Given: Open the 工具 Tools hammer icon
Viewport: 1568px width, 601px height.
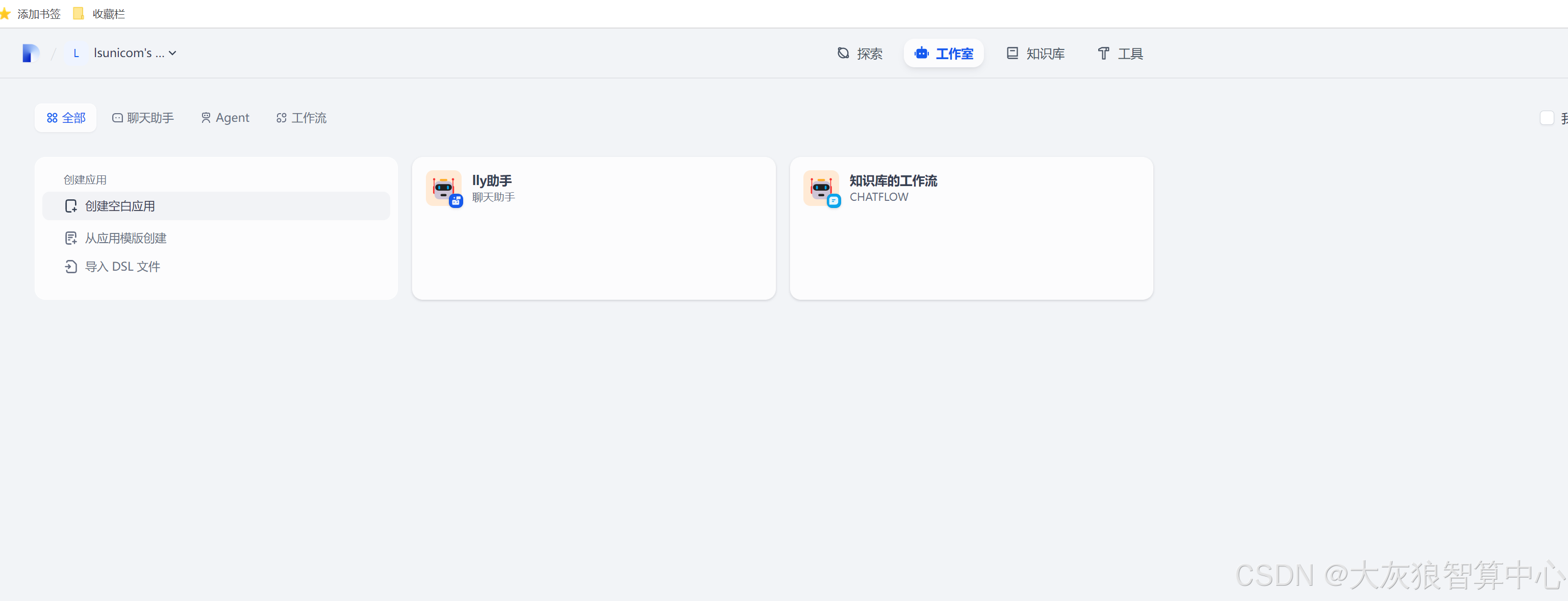Looking at the screenshot, I should pos(1103,54).
